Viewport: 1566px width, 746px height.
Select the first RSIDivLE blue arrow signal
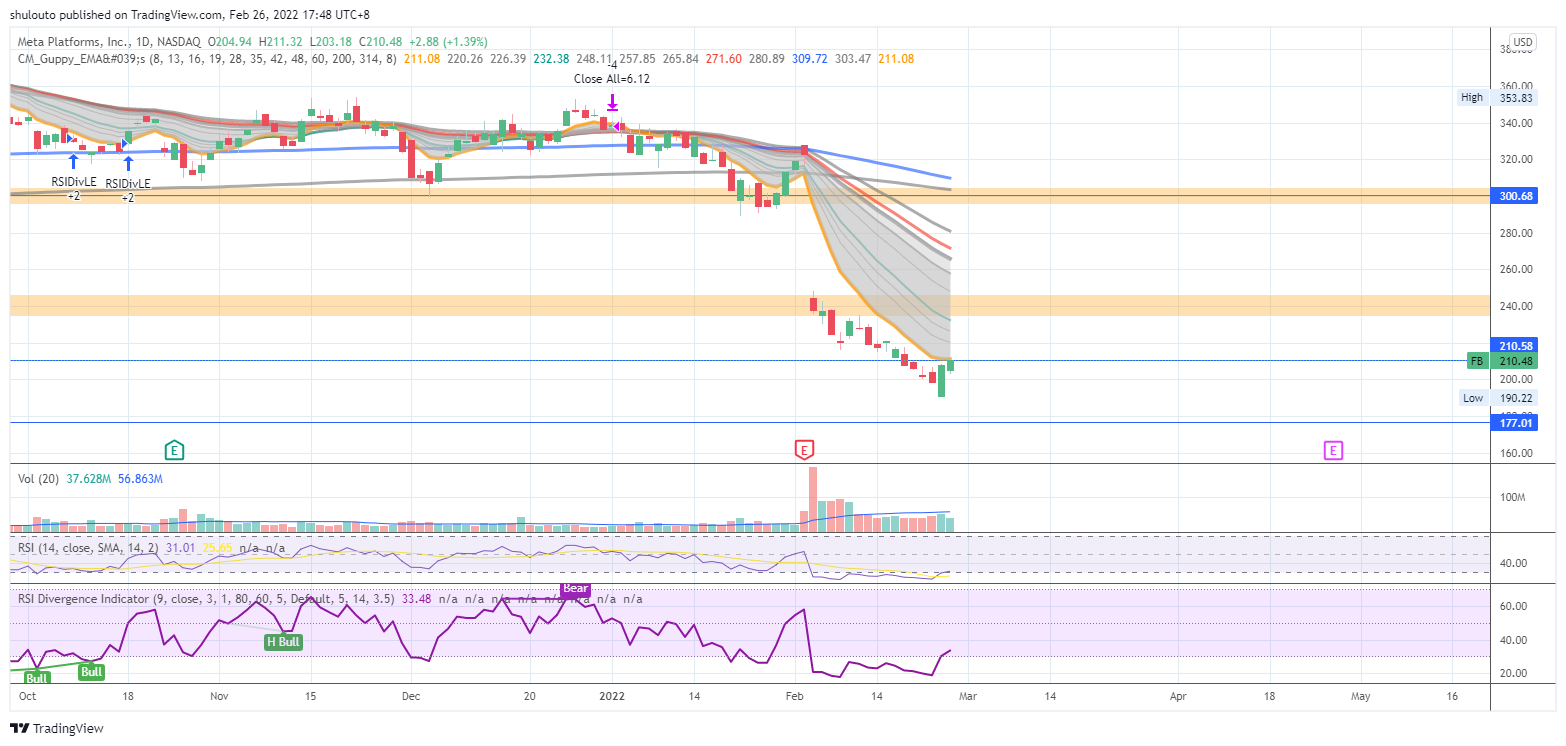tap(73, 160)
